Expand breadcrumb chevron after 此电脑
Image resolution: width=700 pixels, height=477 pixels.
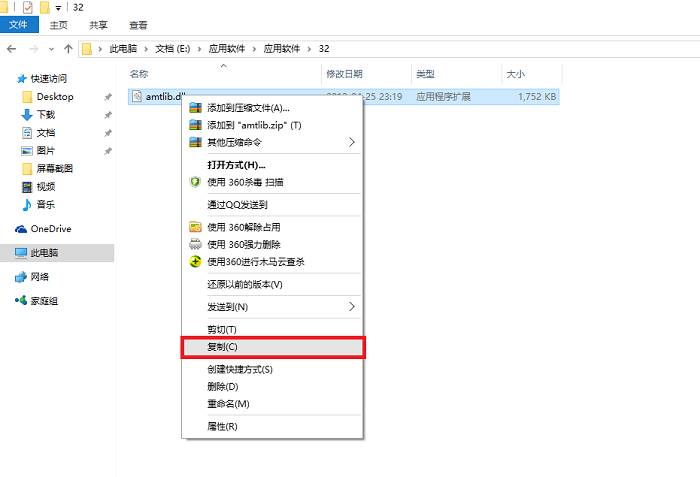pyautogui.click(x=146, y=49)
